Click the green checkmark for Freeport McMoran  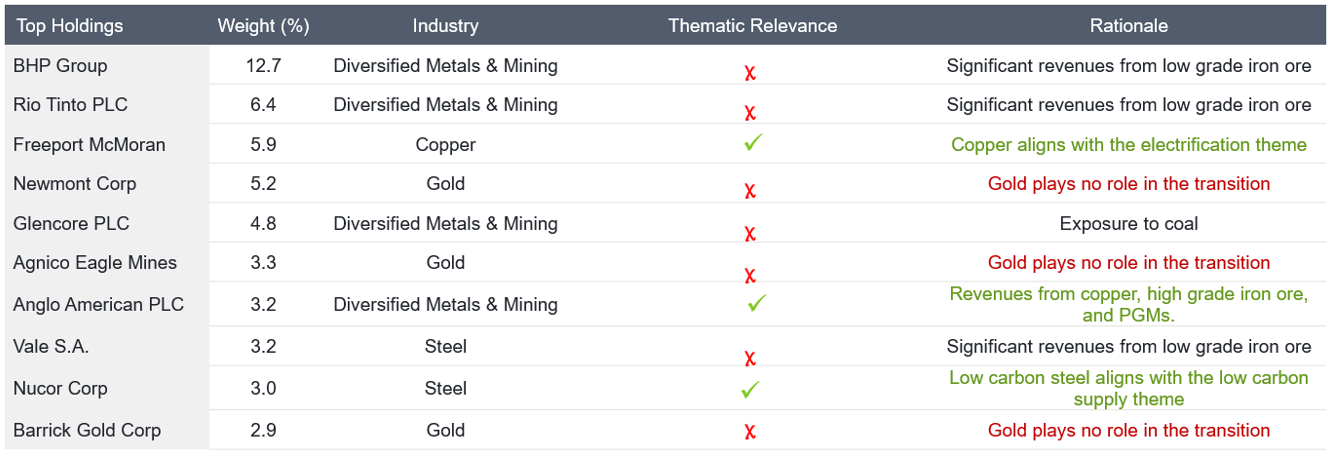(753, 143)
